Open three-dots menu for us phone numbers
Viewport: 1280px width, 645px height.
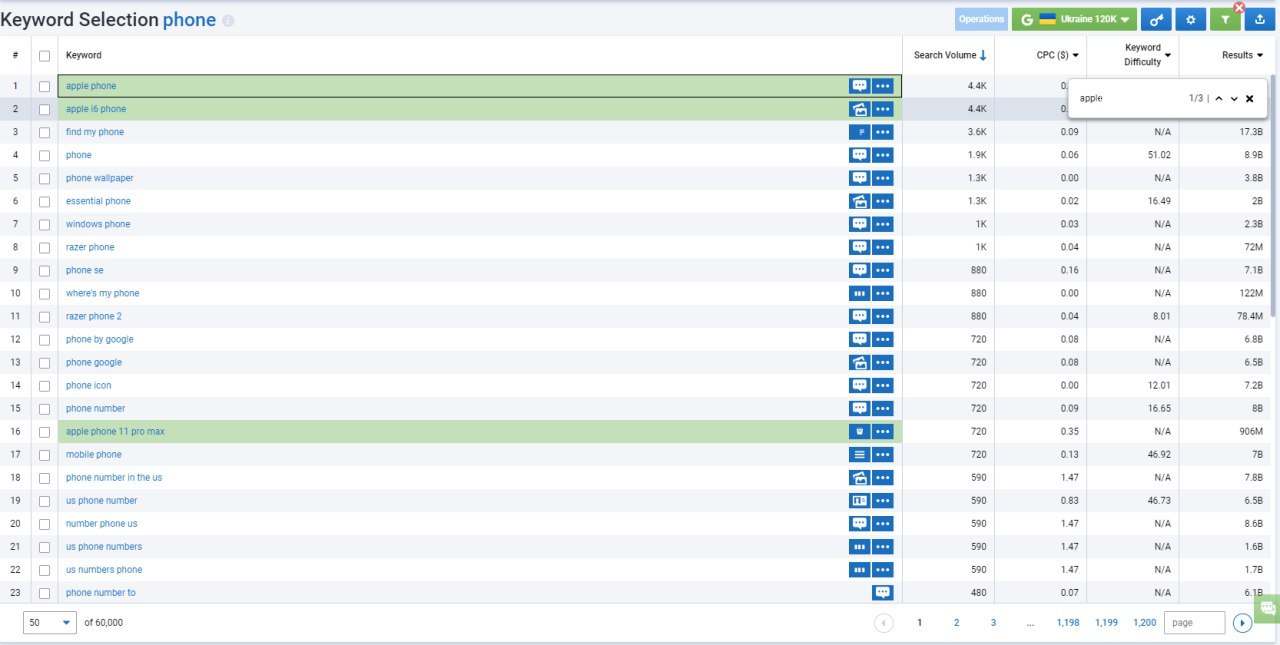[x=883, y=546]
